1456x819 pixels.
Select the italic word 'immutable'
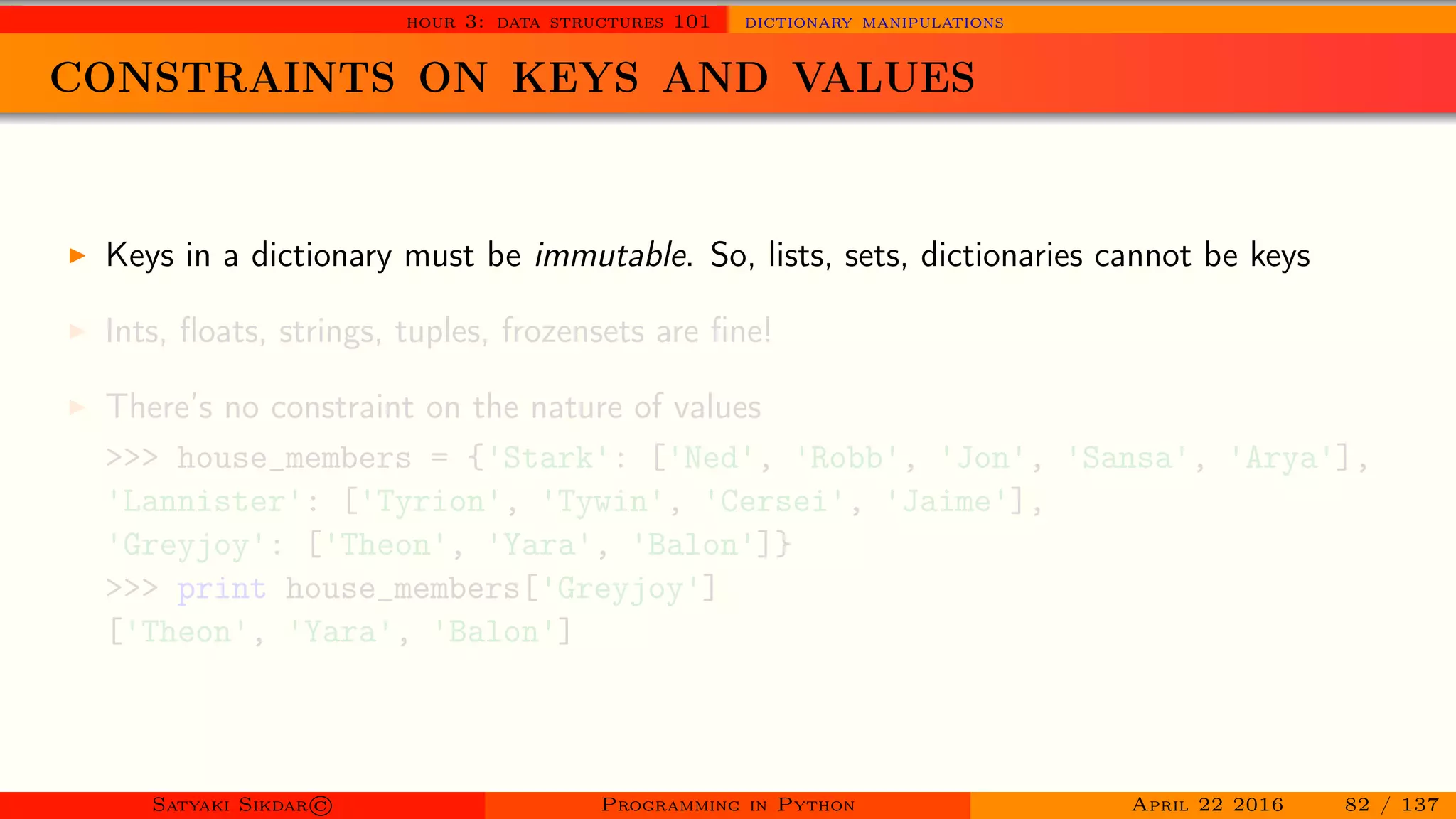coord(611,255)
